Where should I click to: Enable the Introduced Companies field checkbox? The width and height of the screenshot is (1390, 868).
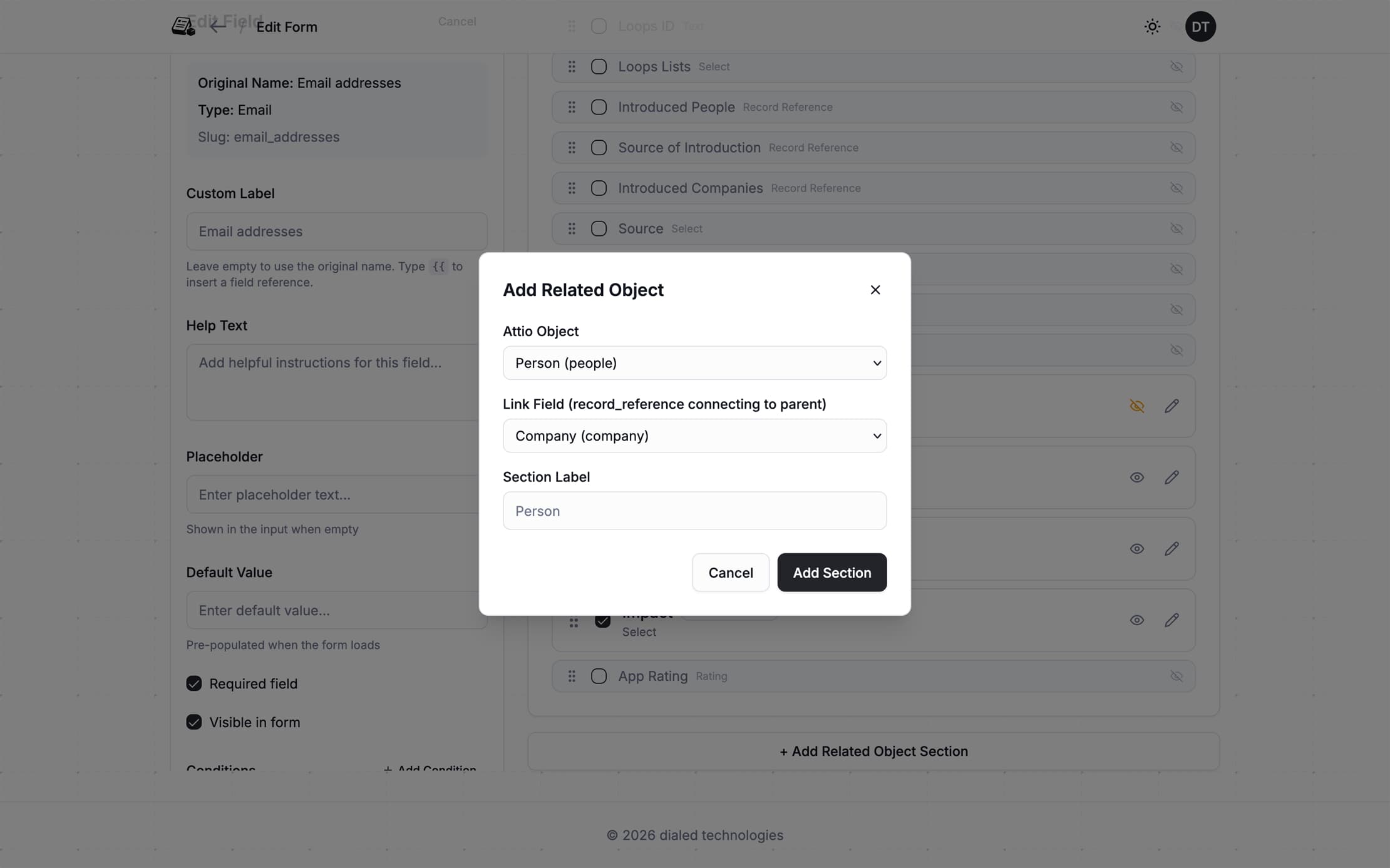[599, 188]
